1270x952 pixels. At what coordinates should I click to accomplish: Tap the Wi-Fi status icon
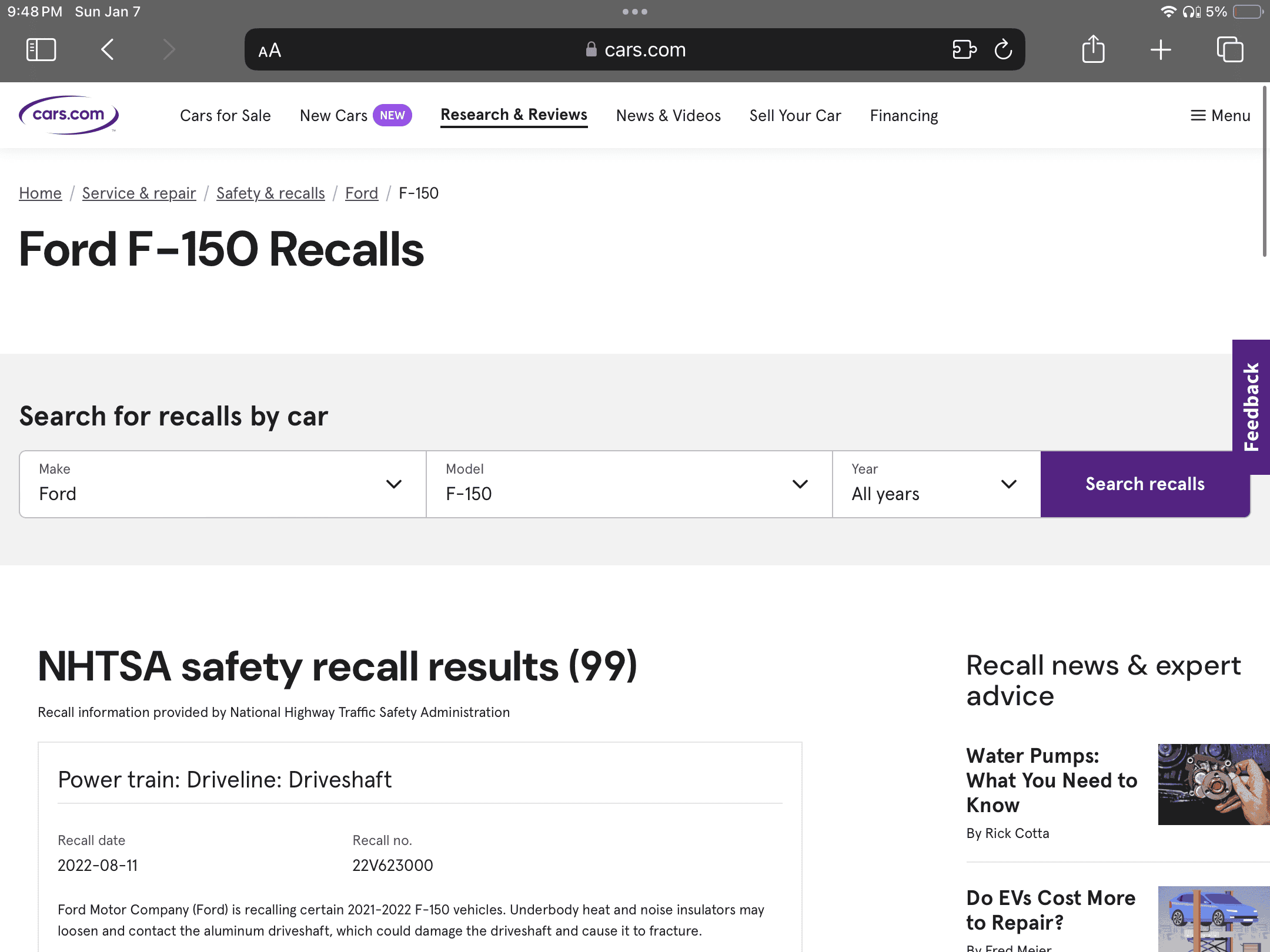coord(1168,12)
